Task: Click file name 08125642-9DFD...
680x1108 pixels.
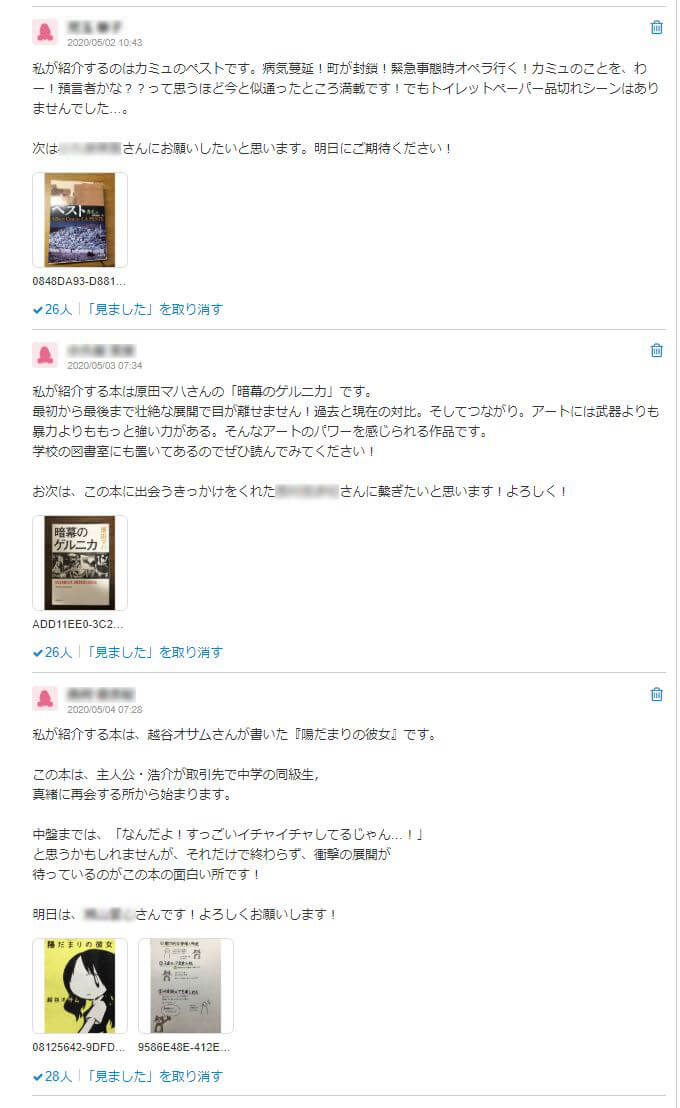Action: (x=78, y=1048)
